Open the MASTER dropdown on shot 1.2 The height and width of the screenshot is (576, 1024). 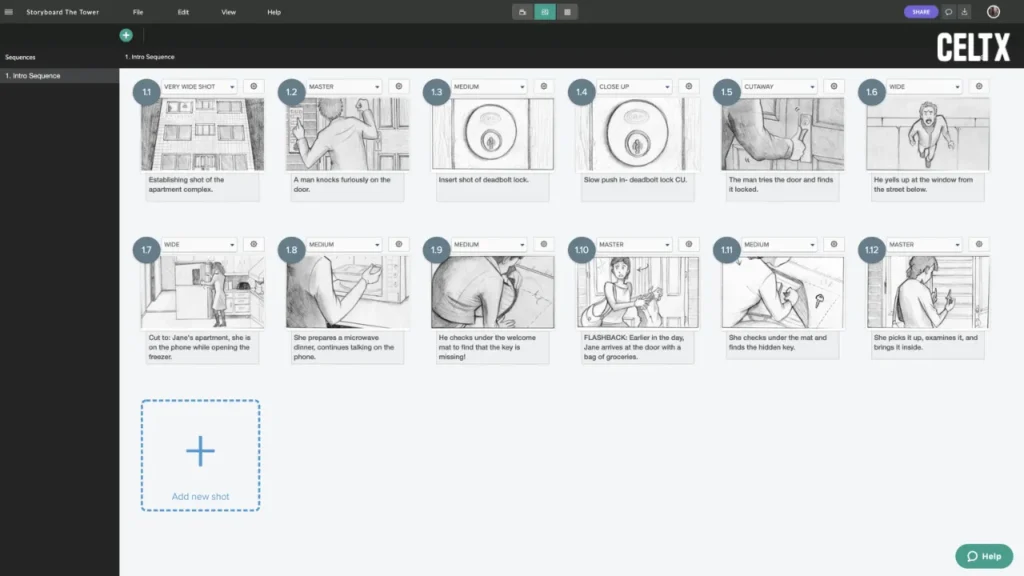(x=343, y=86)
